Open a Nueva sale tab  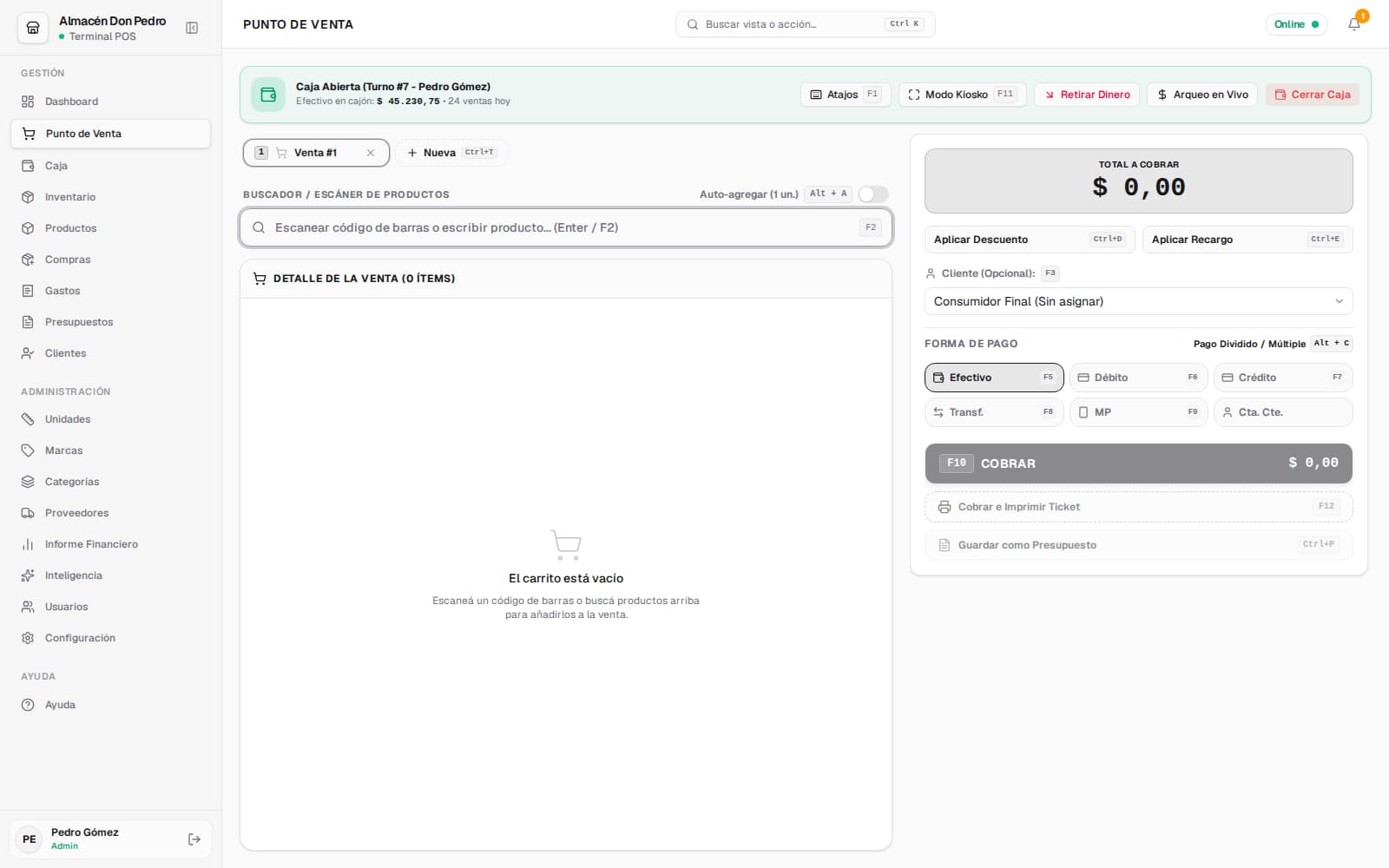click(451, 153)
